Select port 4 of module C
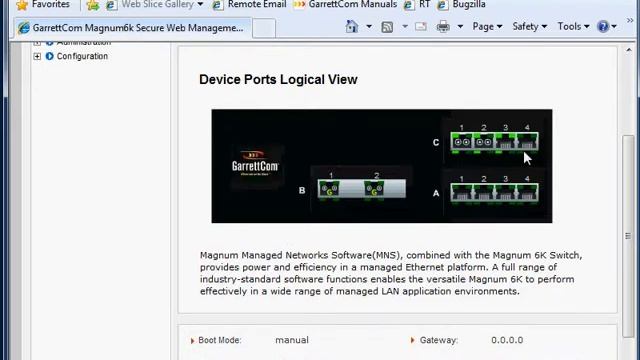This screenshot has height=360, width=640. coord(527,142)
